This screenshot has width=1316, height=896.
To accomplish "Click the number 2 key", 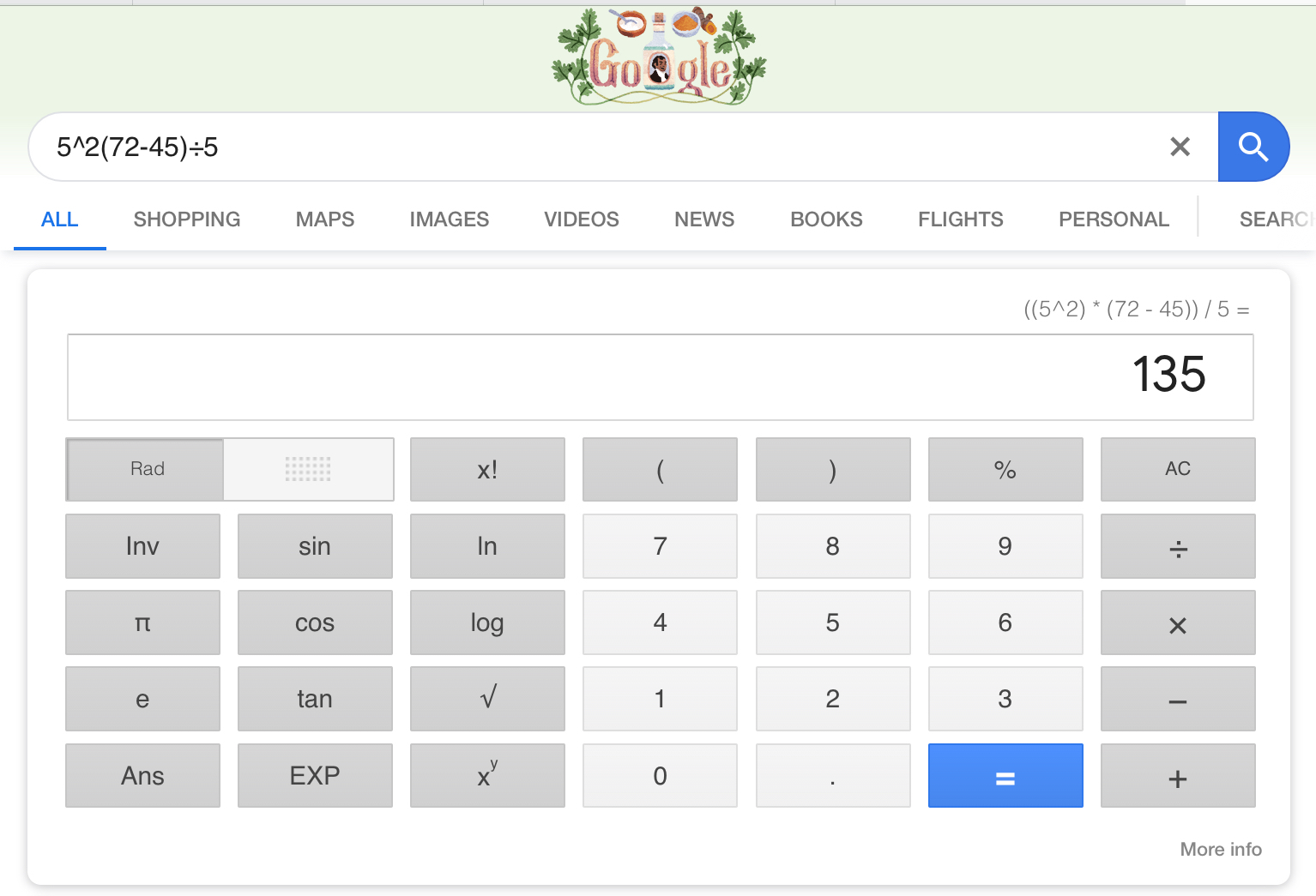I will coord(833,699).
